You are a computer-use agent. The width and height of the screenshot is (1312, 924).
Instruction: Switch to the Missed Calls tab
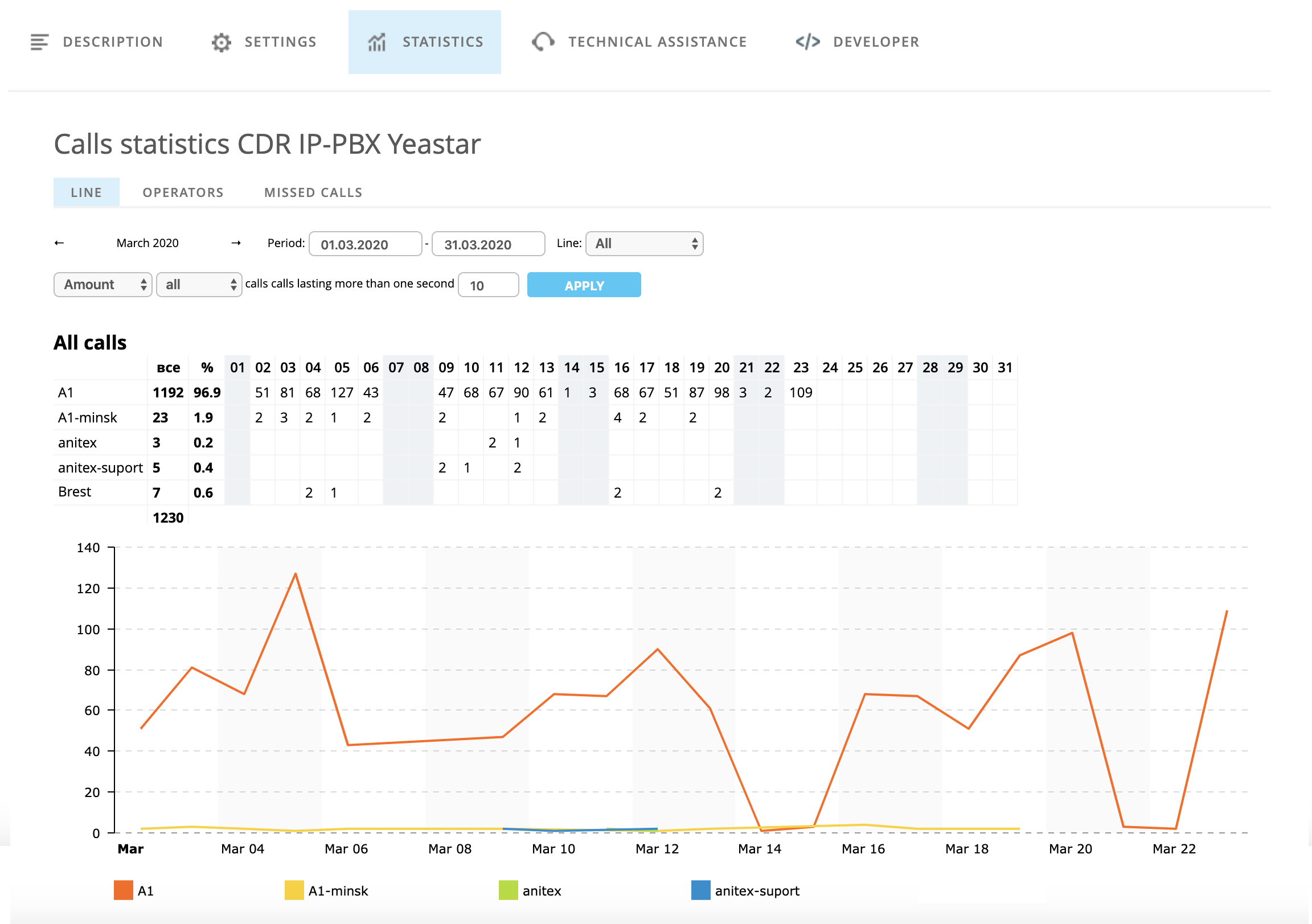(313, 192)
